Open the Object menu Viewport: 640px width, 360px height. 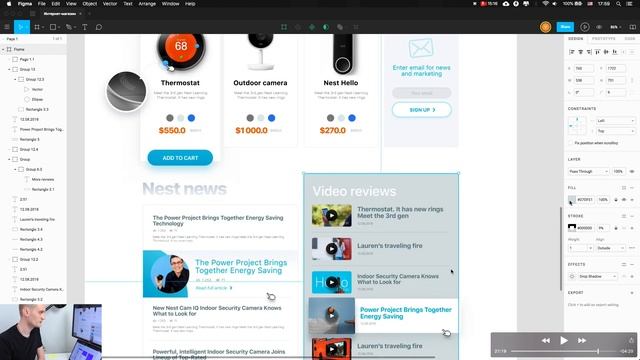click(89, 4)
